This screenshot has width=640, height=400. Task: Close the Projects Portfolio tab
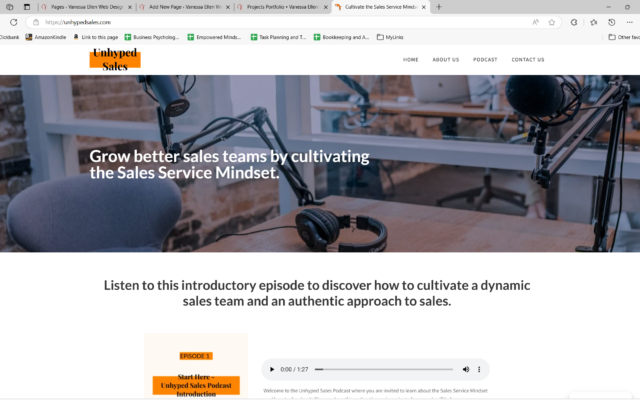pyautogui.click(x=326, y=7)
